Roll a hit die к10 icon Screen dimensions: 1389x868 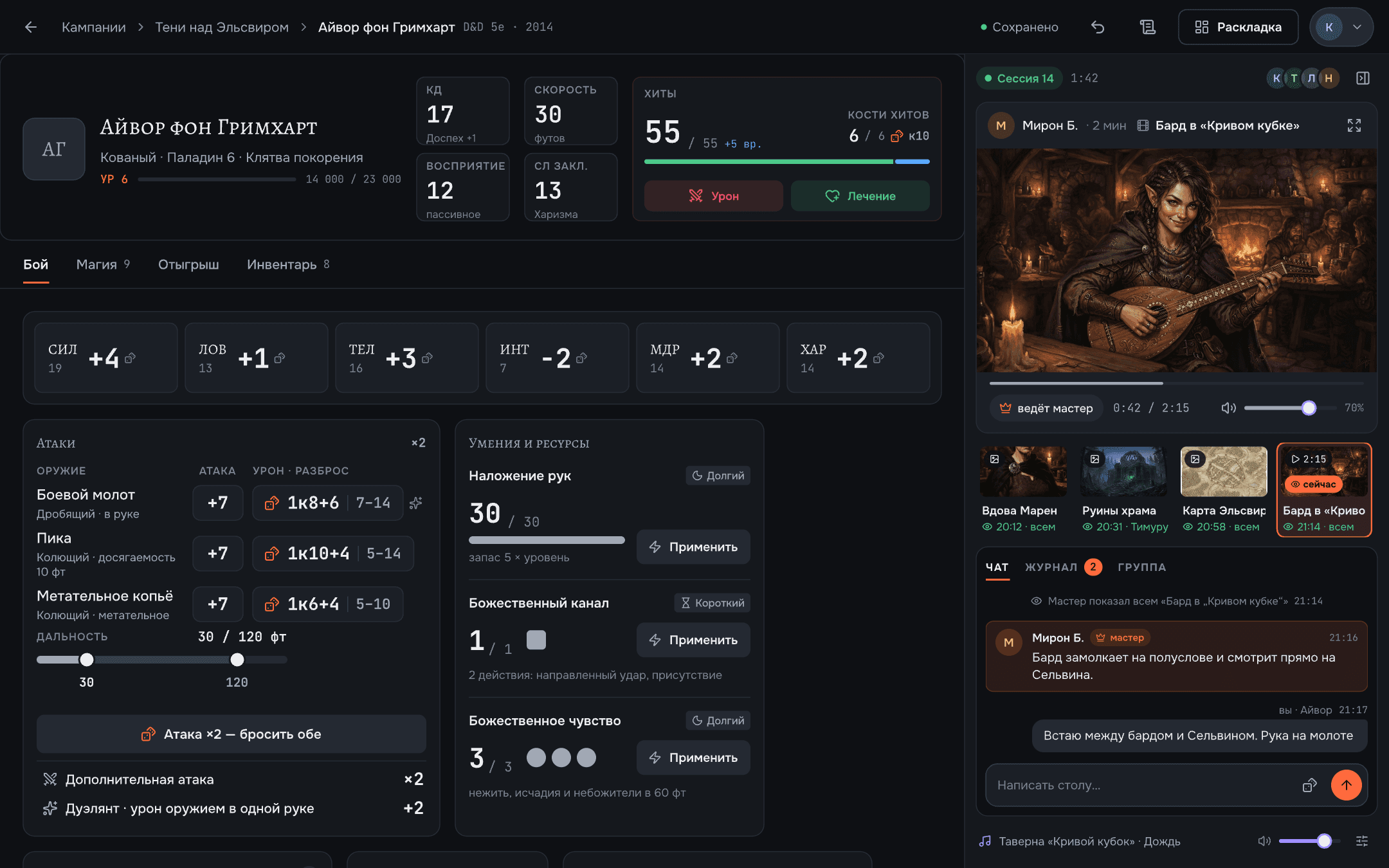[x=897, y=136]
